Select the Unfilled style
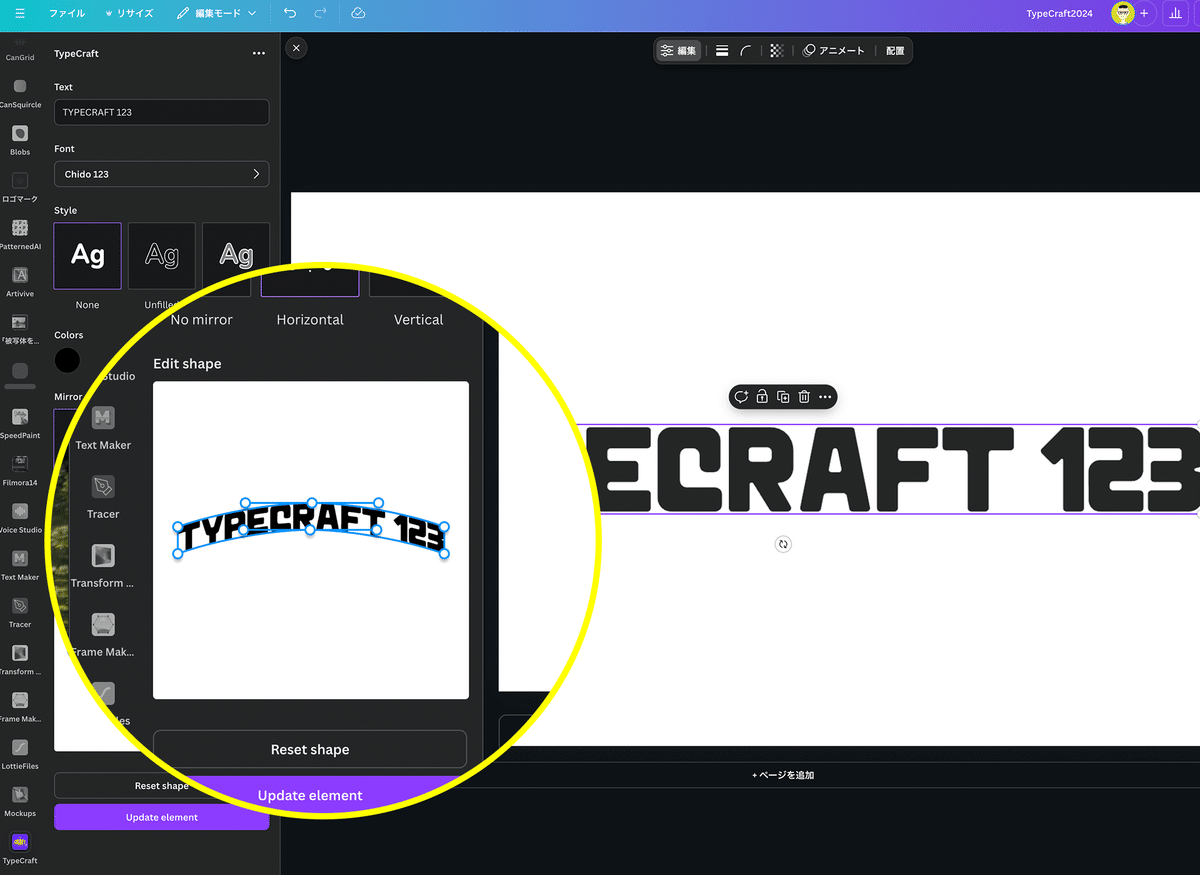Screen dimensions: 1200x875 (x=161, y=255)
